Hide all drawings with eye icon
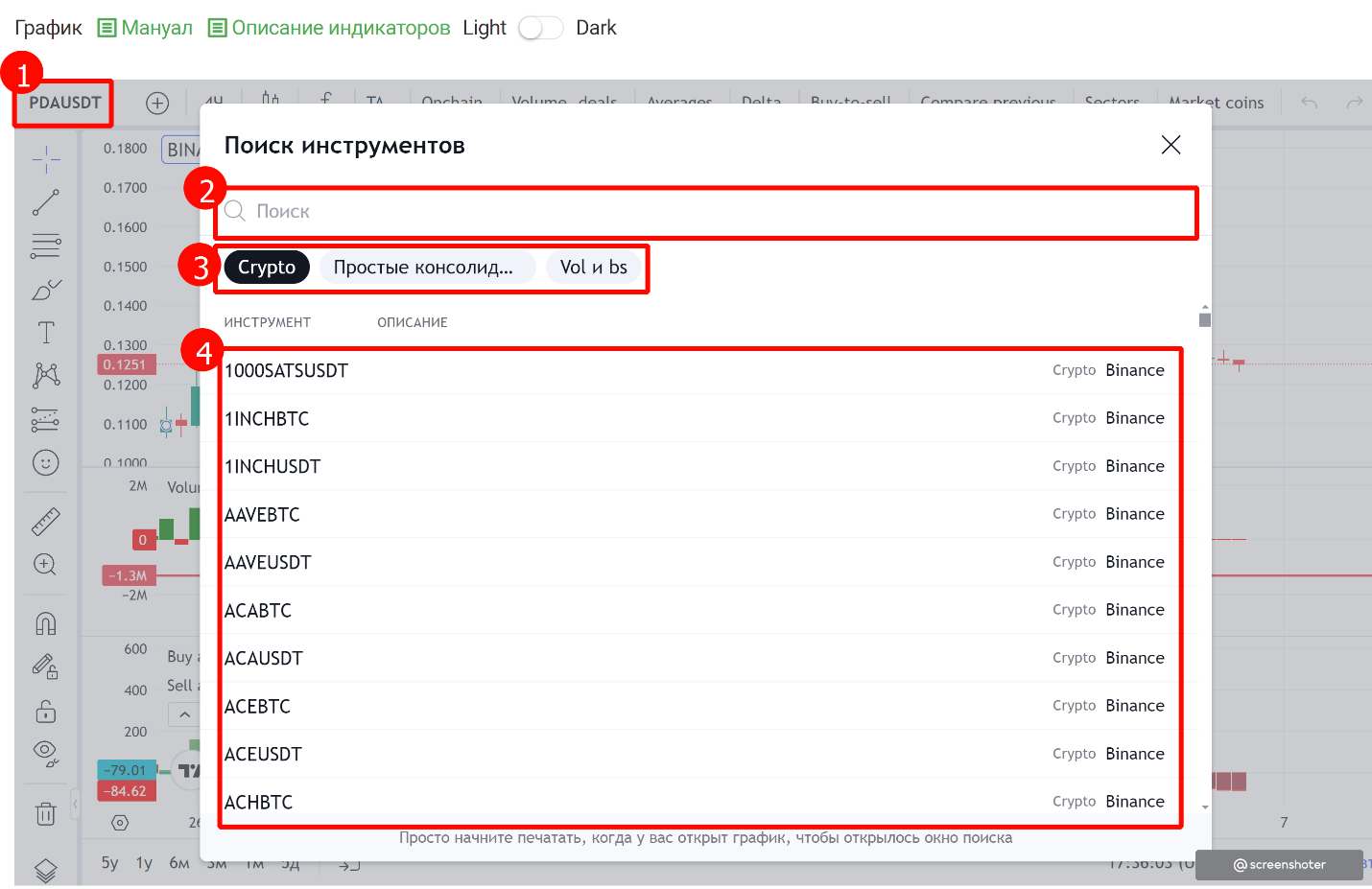Viewport: 1372px width, 889px height. point(45,753)
